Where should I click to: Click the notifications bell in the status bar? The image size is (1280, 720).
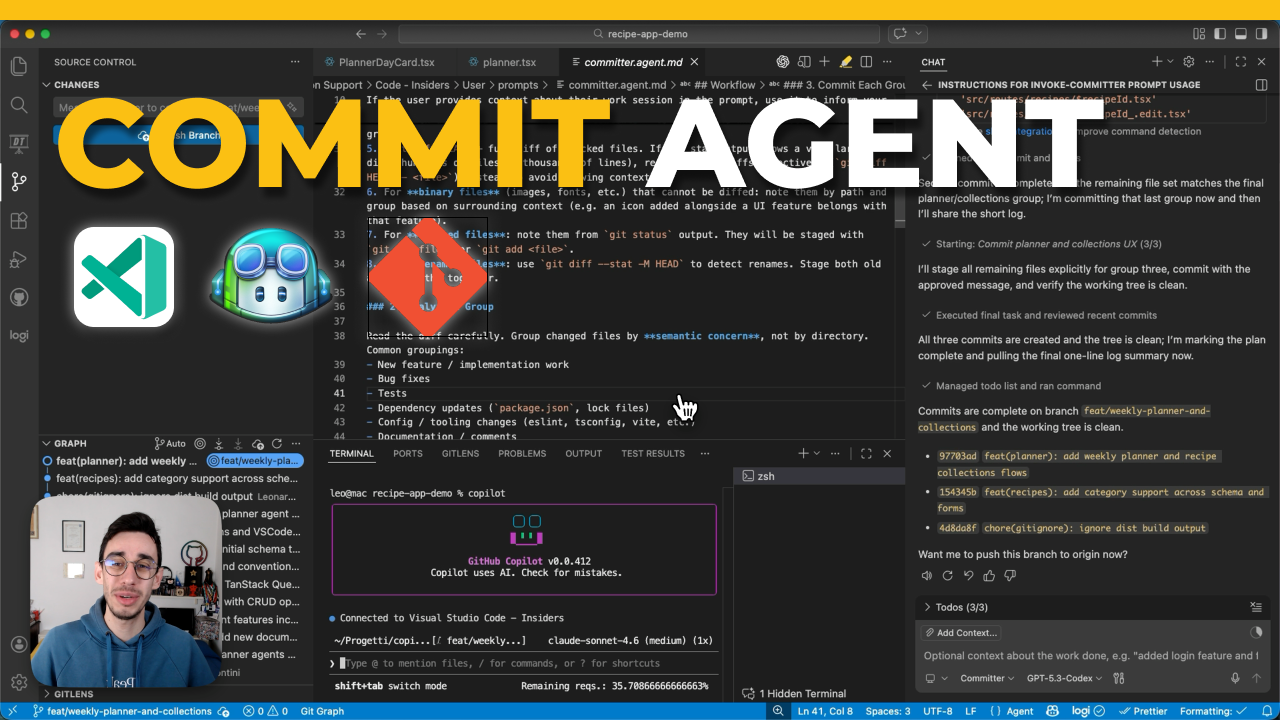click(1268, 711)
